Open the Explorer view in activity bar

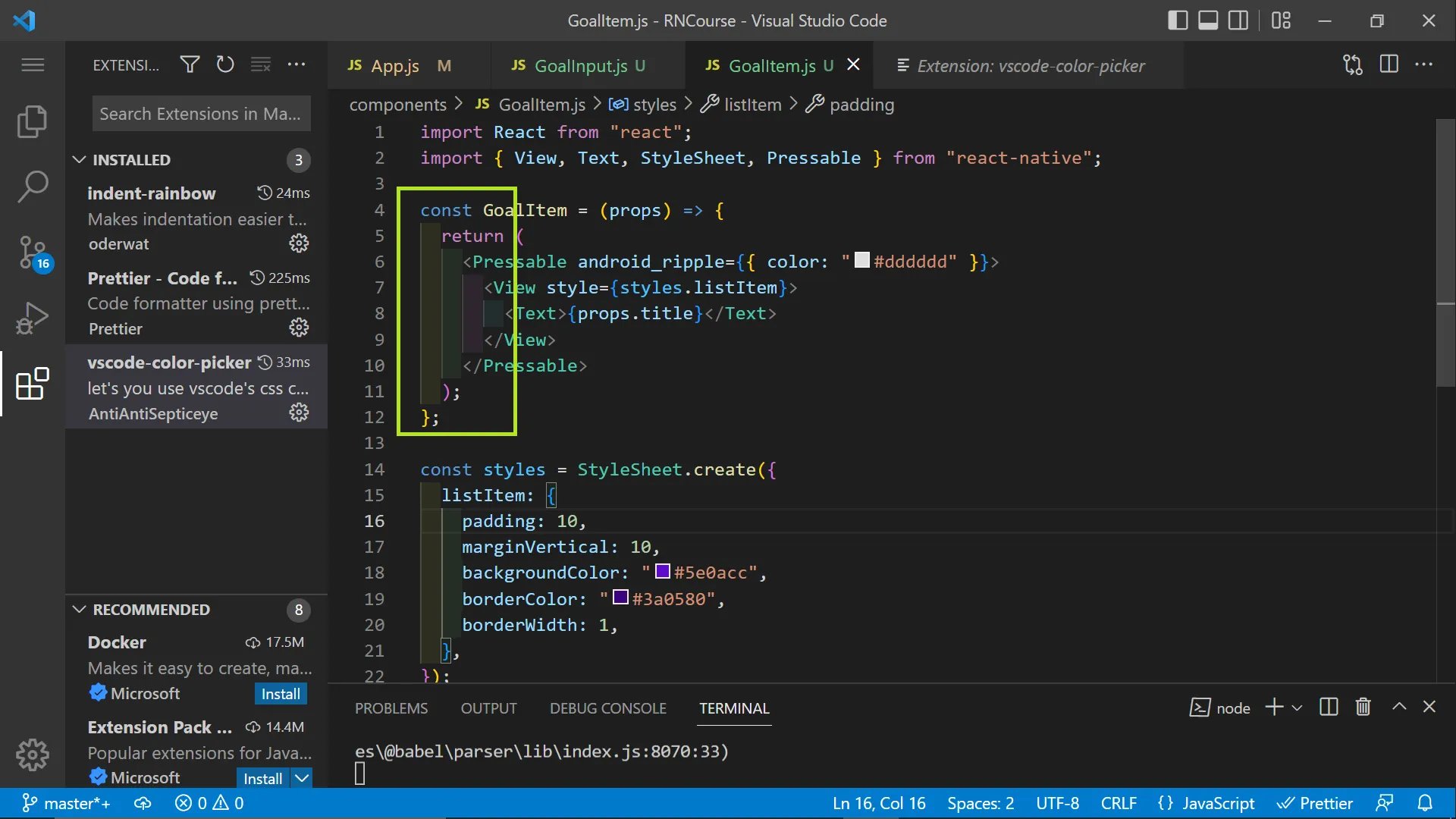pyautogui.click(x=32, y=121)
